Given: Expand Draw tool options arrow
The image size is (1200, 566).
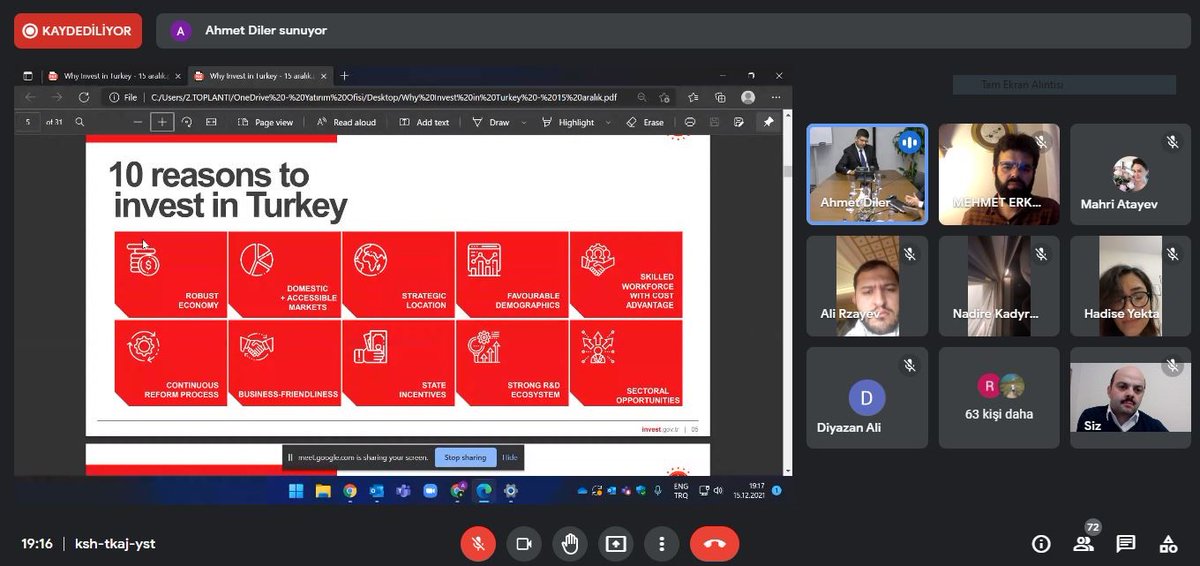Looking at the screenshot, I should (522, 123).
